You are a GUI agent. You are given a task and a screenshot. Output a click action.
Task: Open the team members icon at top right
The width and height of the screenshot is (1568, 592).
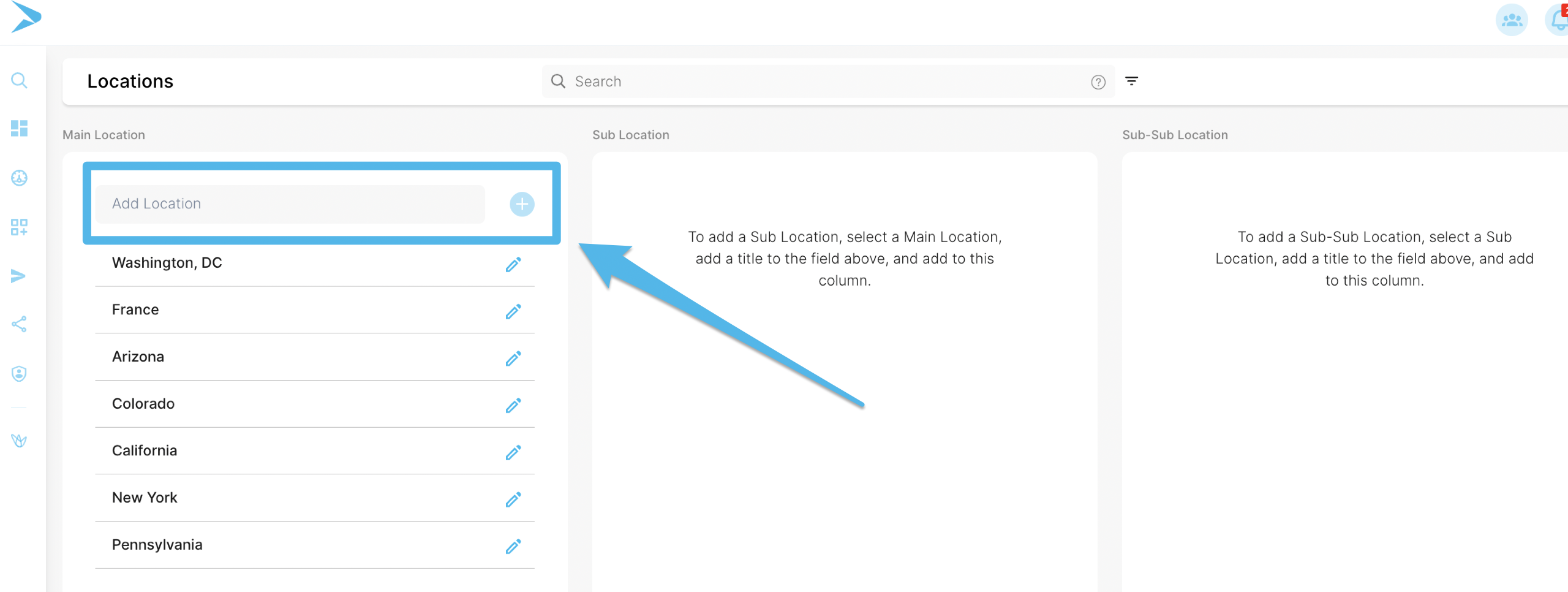[1512, 20]
